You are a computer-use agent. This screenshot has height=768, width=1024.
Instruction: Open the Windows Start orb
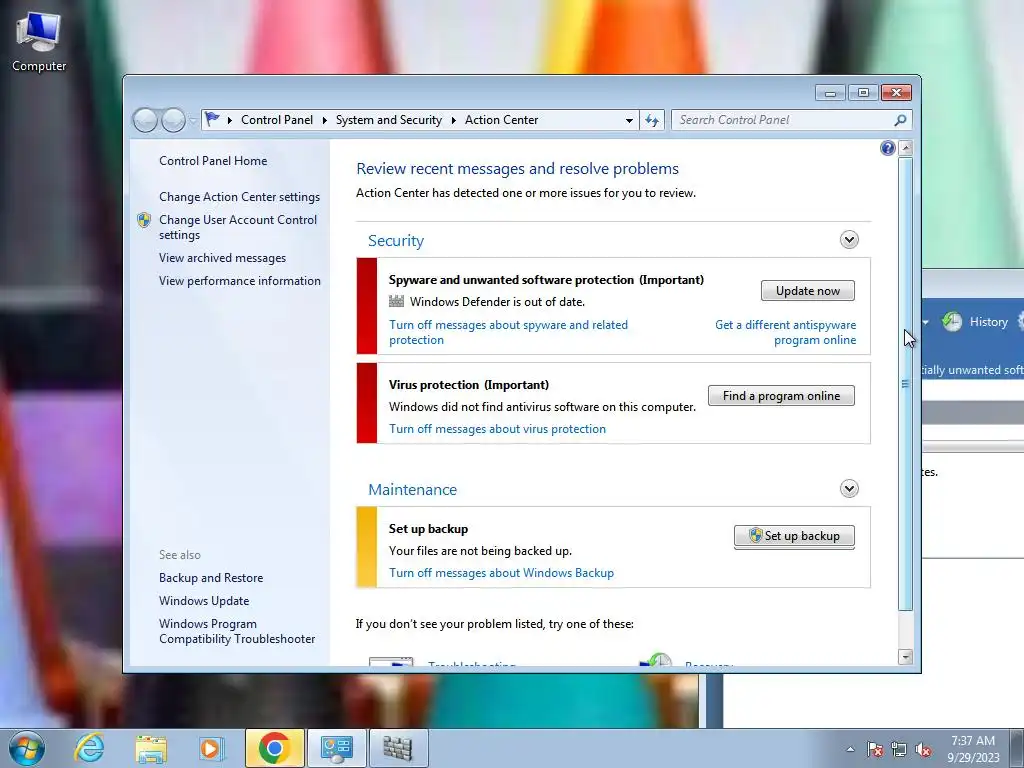pos(27,748)
